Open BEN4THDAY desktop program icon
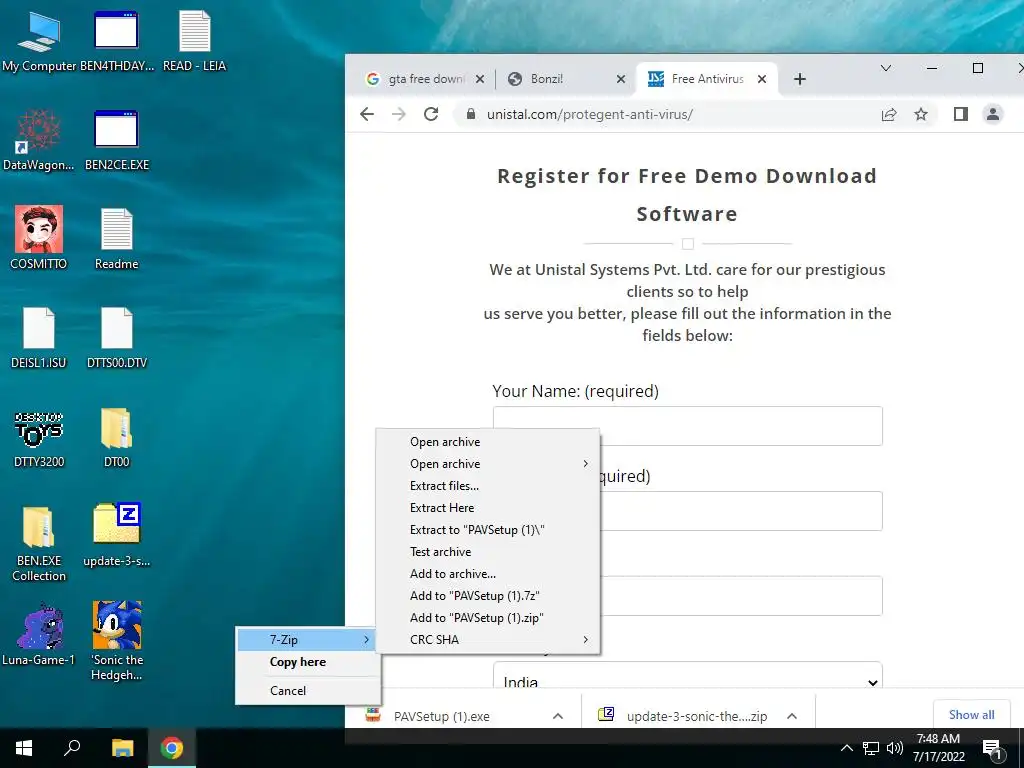The width and height of the screenshot is (1024, 768). pyautogui.click(x=116, y=40)
